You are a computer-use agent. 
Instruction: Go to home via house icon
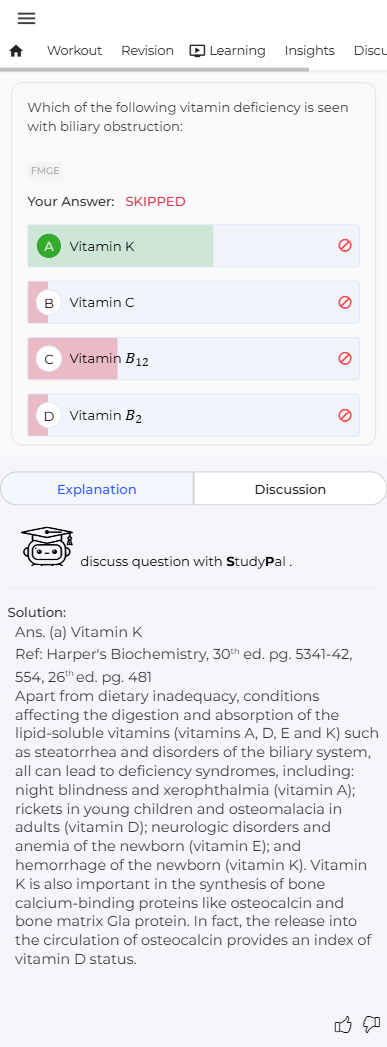pos(16,51)
